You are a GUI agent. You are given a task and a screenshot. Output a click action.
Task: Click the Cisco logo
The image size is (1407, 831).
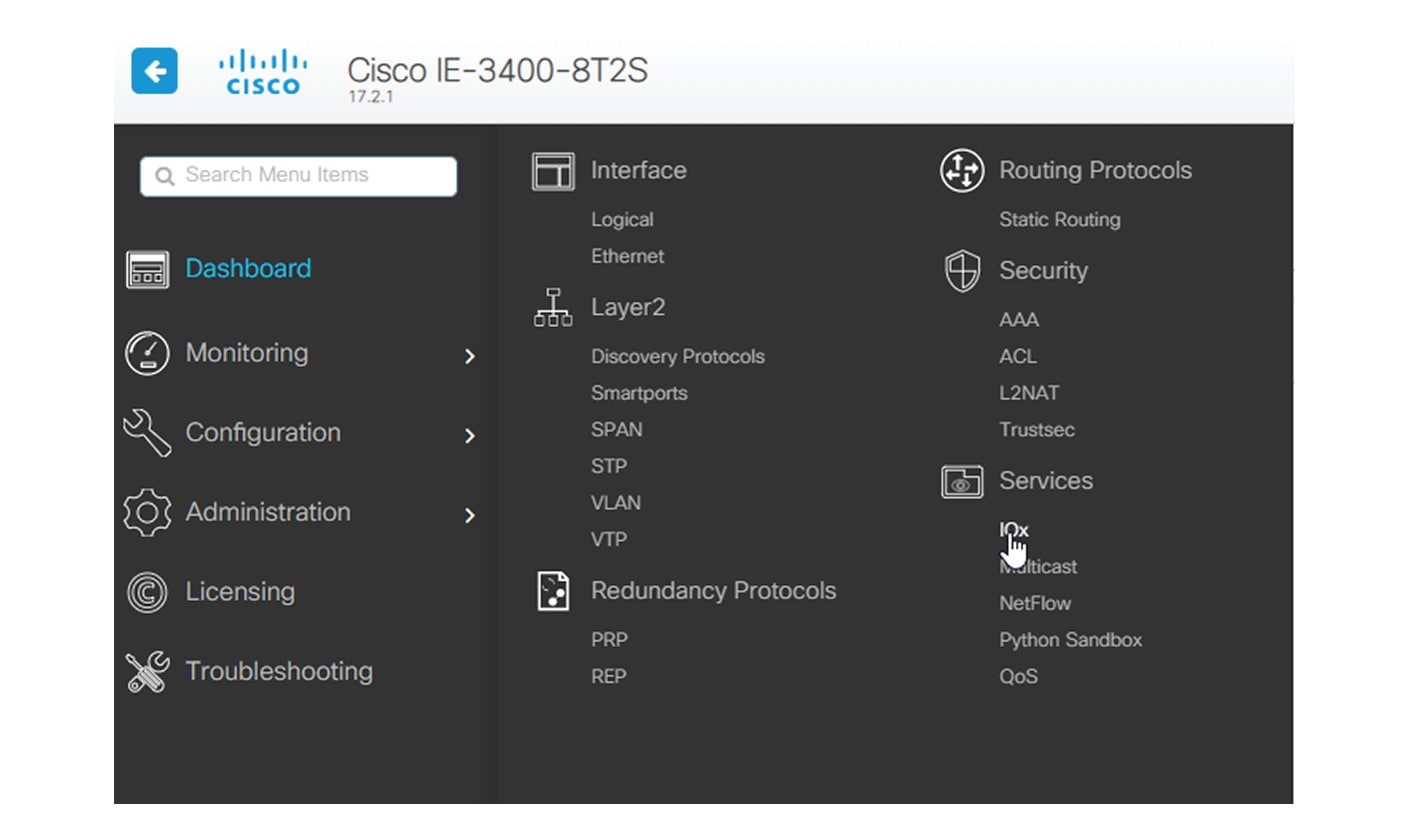coord(263,72)
